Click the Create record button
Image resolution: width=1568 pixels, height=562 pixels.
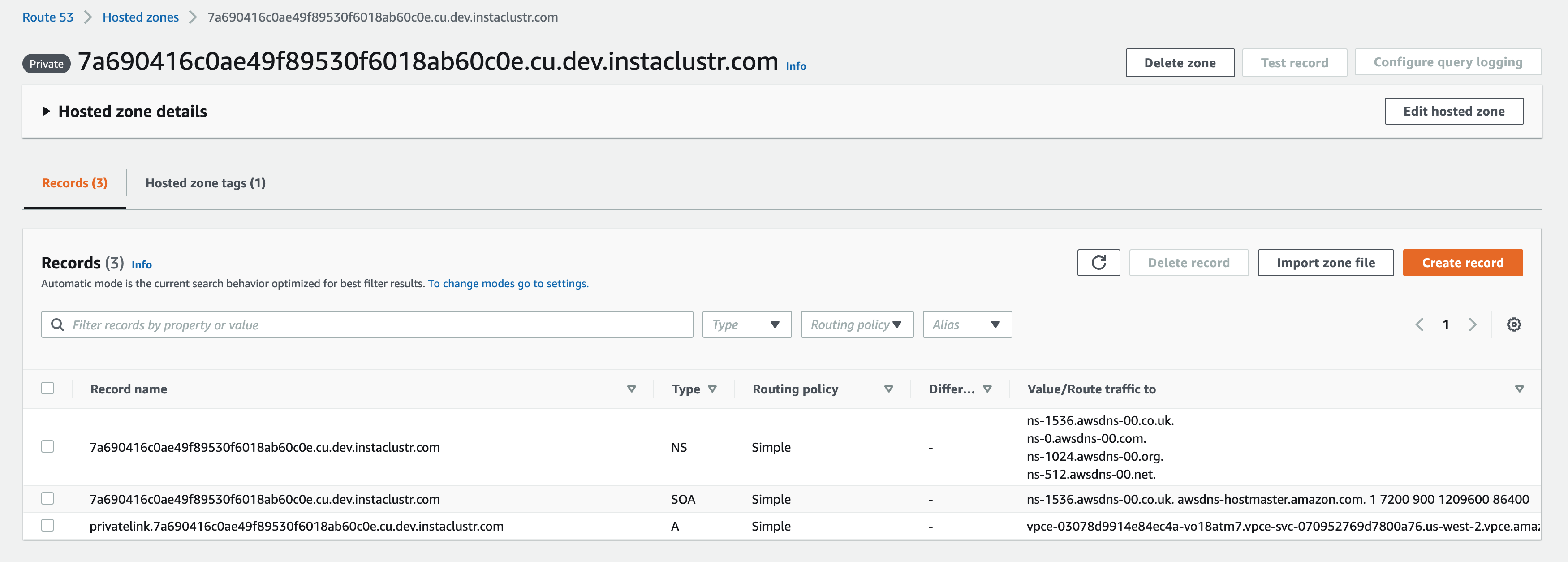(1462, 263)
